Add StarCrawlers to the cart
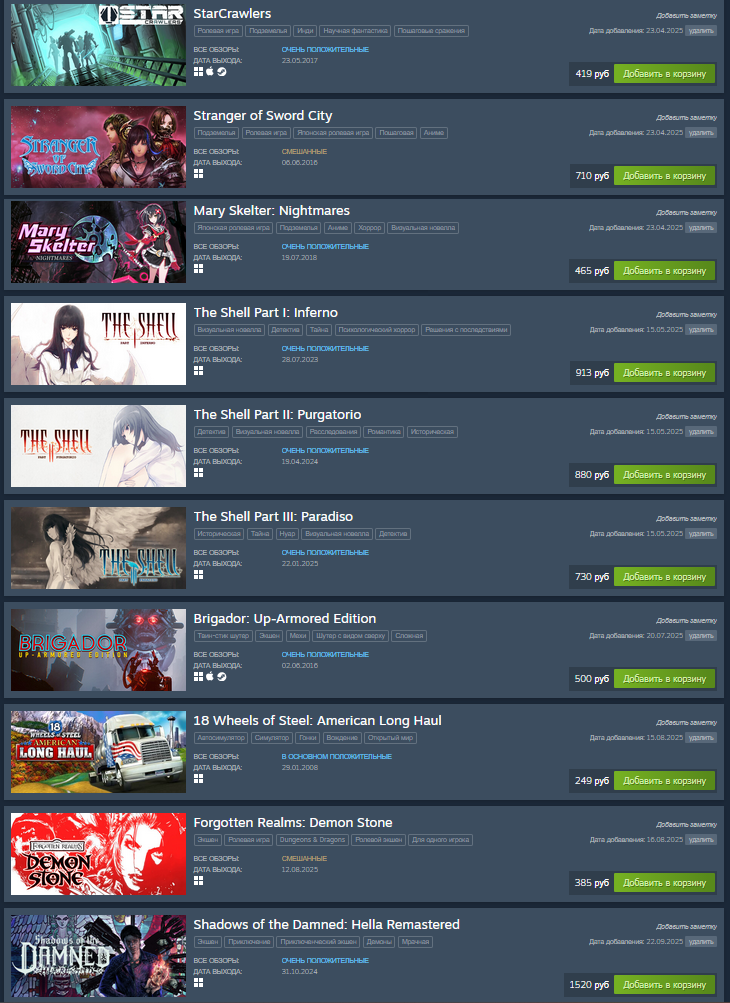 [664, 74]
